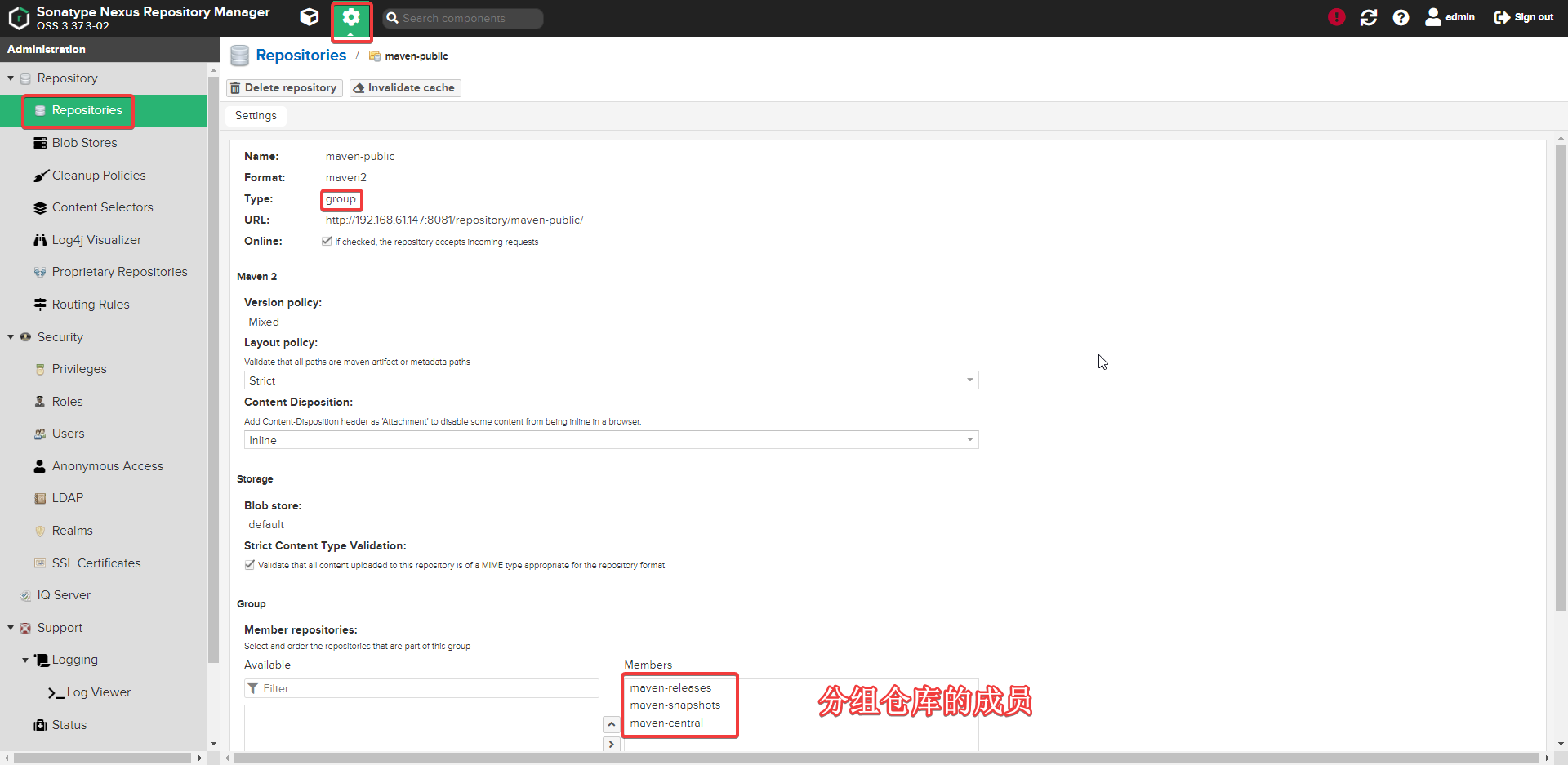Click the Administration gear icon
This screenshot has height=765, width=1568.
(351, 18)
